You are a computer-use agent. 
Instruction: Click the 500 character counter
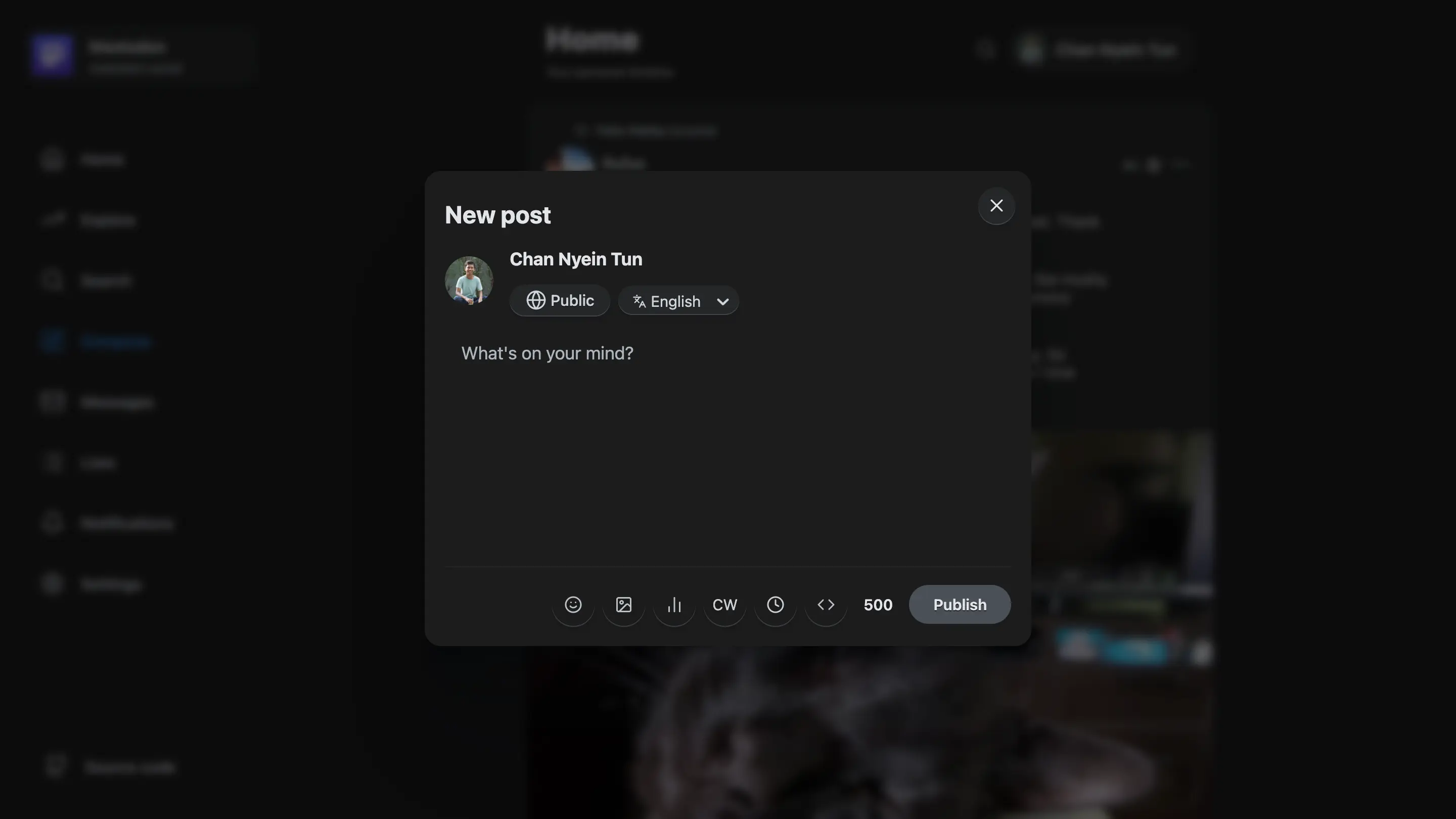click(877, 605)
